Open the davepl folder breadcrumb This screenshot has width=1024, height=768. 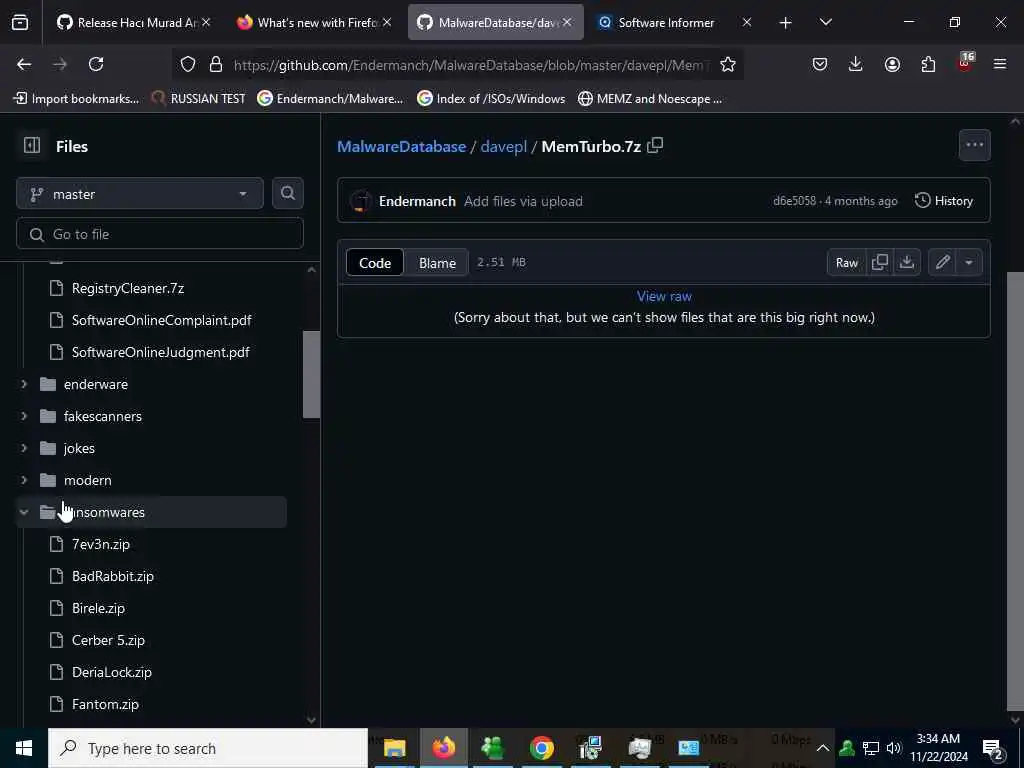coord(504,146)
